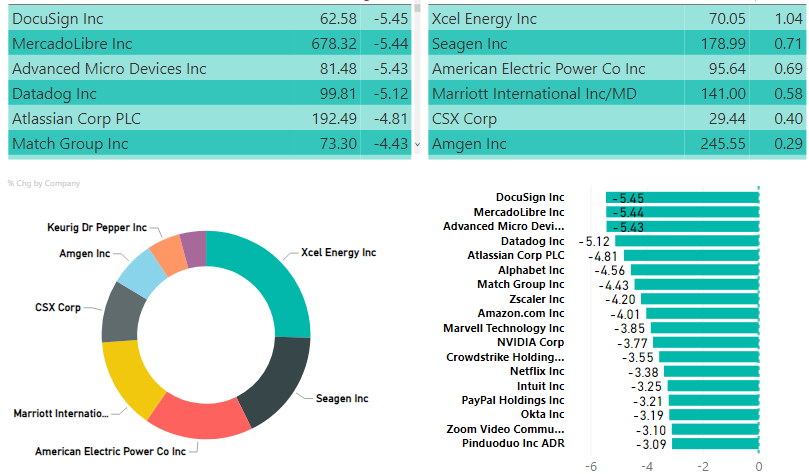Screen dimensions: 809x474
Task: Click the DocuSign Inc table row name
Action: pos(58,19)
